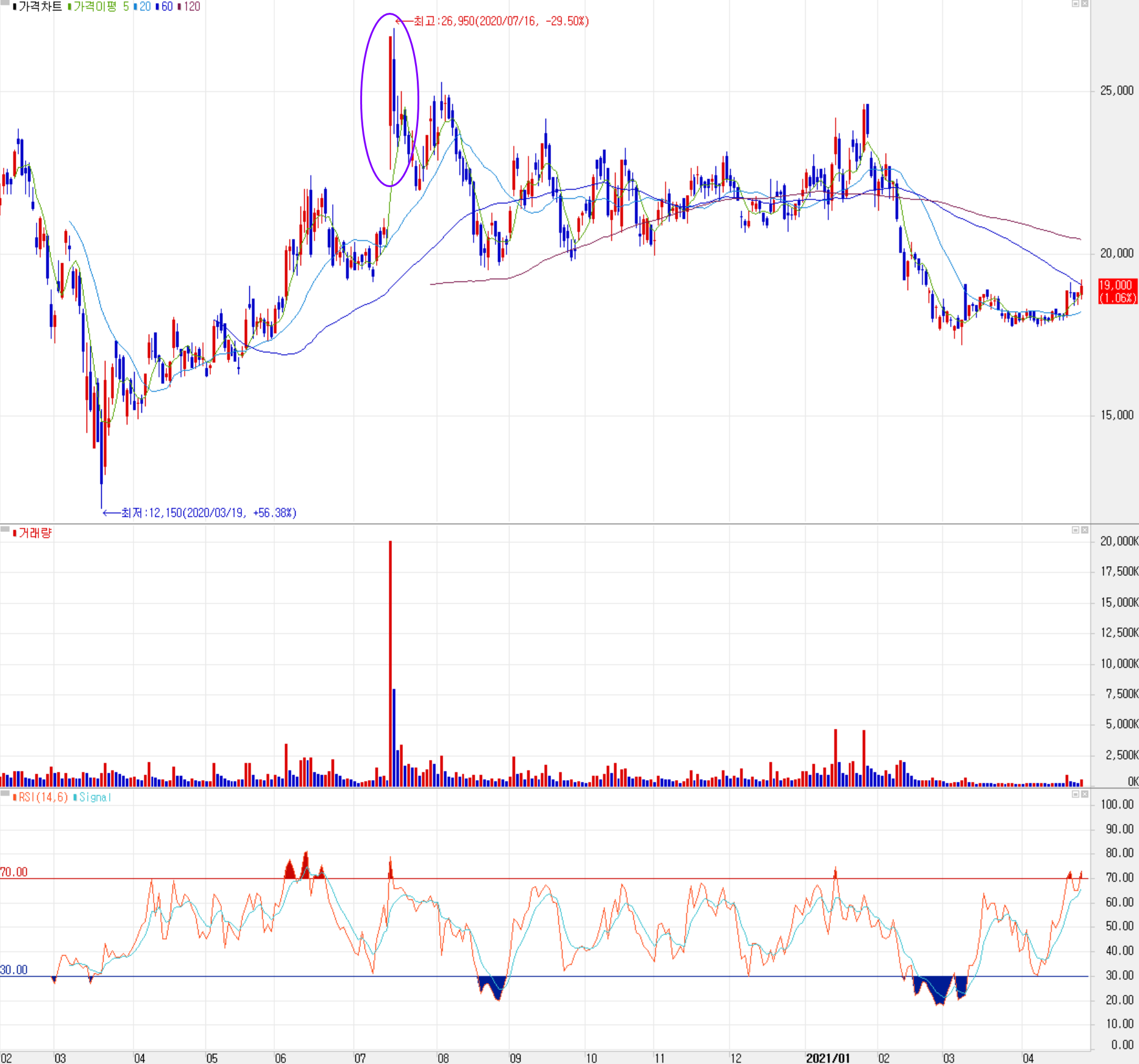Click the 70.00 overbought level label
This screenshot has width=1139, height=1064.
point(14,872)
